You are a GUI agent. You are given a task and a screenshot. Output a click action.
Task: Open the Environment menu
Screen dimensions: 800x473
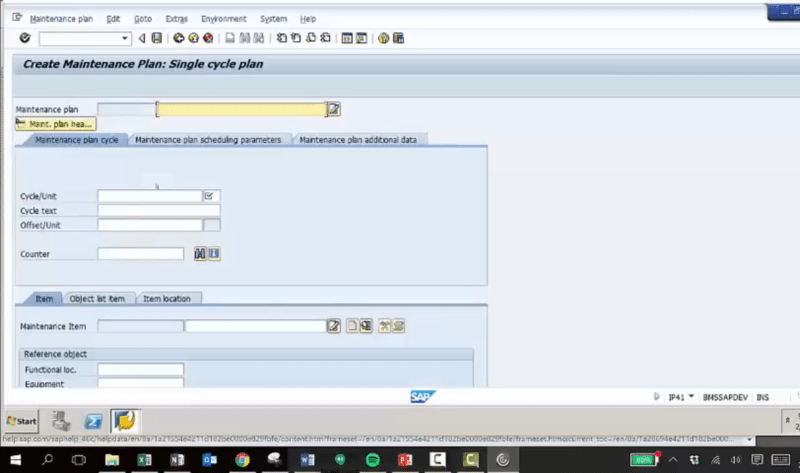(223, 19)
